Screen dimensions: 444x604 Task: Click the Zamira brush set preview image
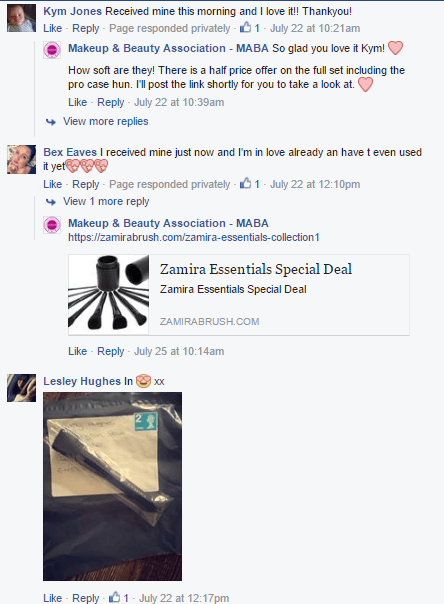[109, 295]
